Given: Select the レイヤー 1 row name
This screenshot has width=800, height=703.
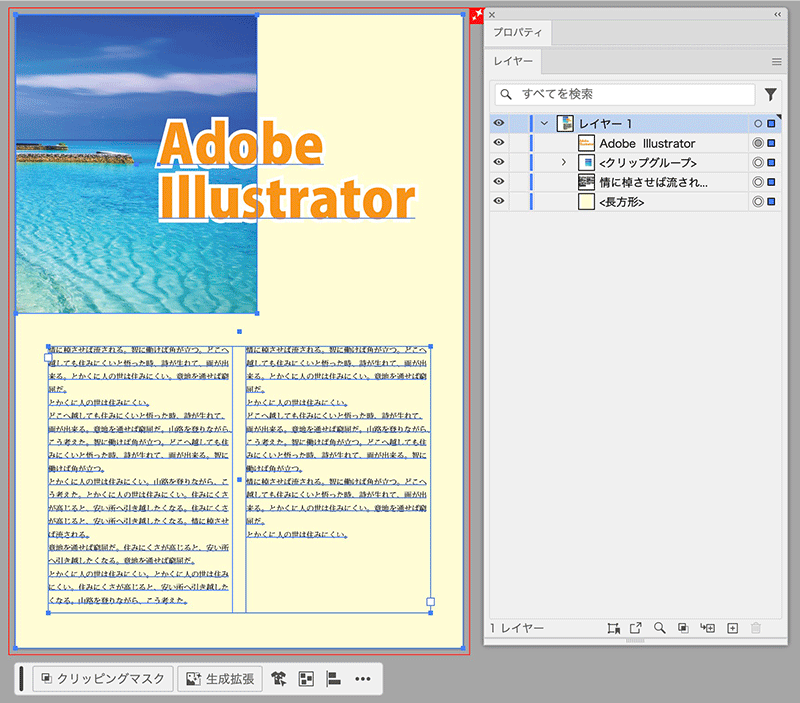Looking at the screenshot, I should coord(605,123).
